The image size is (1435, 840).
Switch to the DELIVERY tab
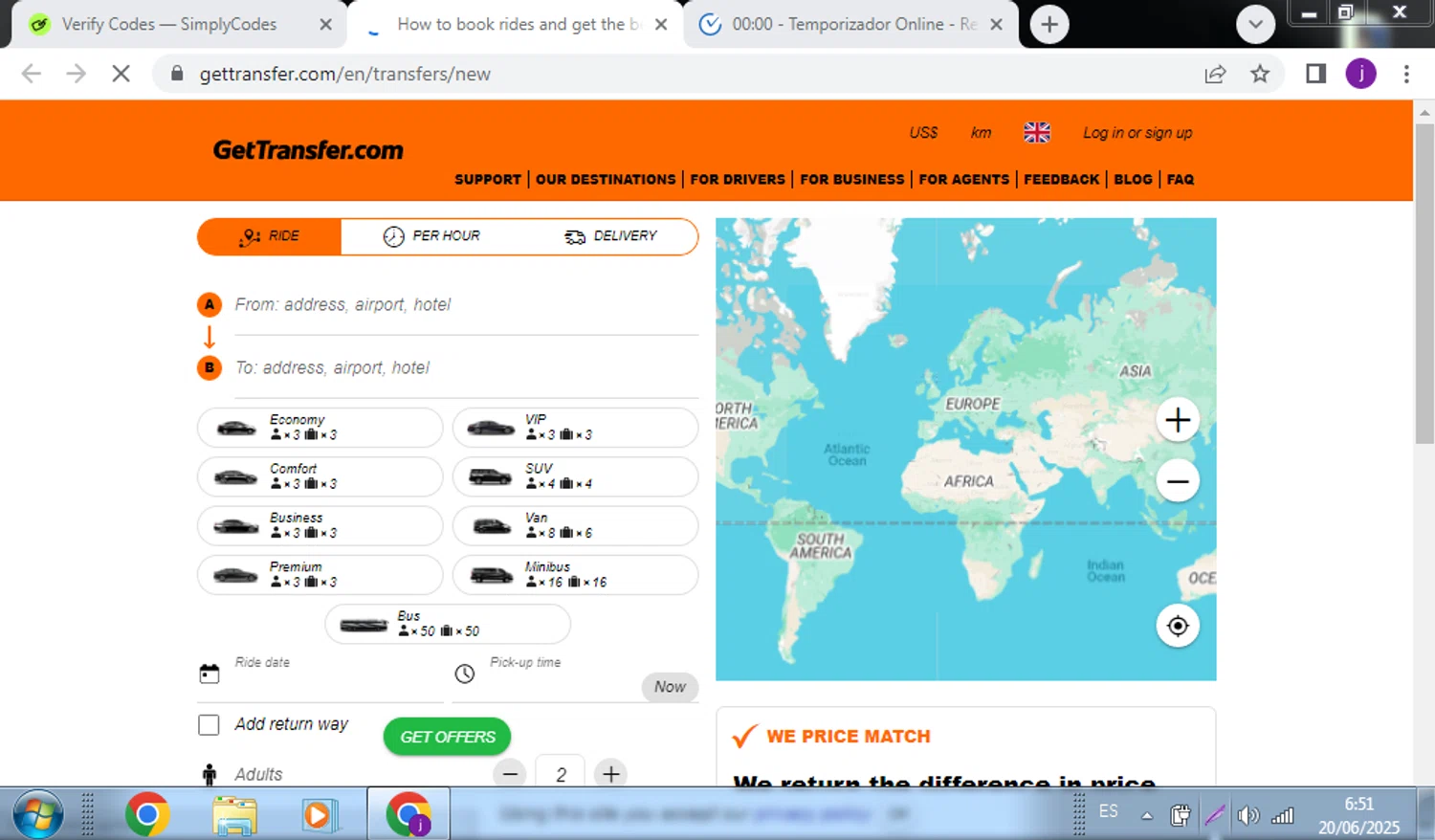click(610, 236)
